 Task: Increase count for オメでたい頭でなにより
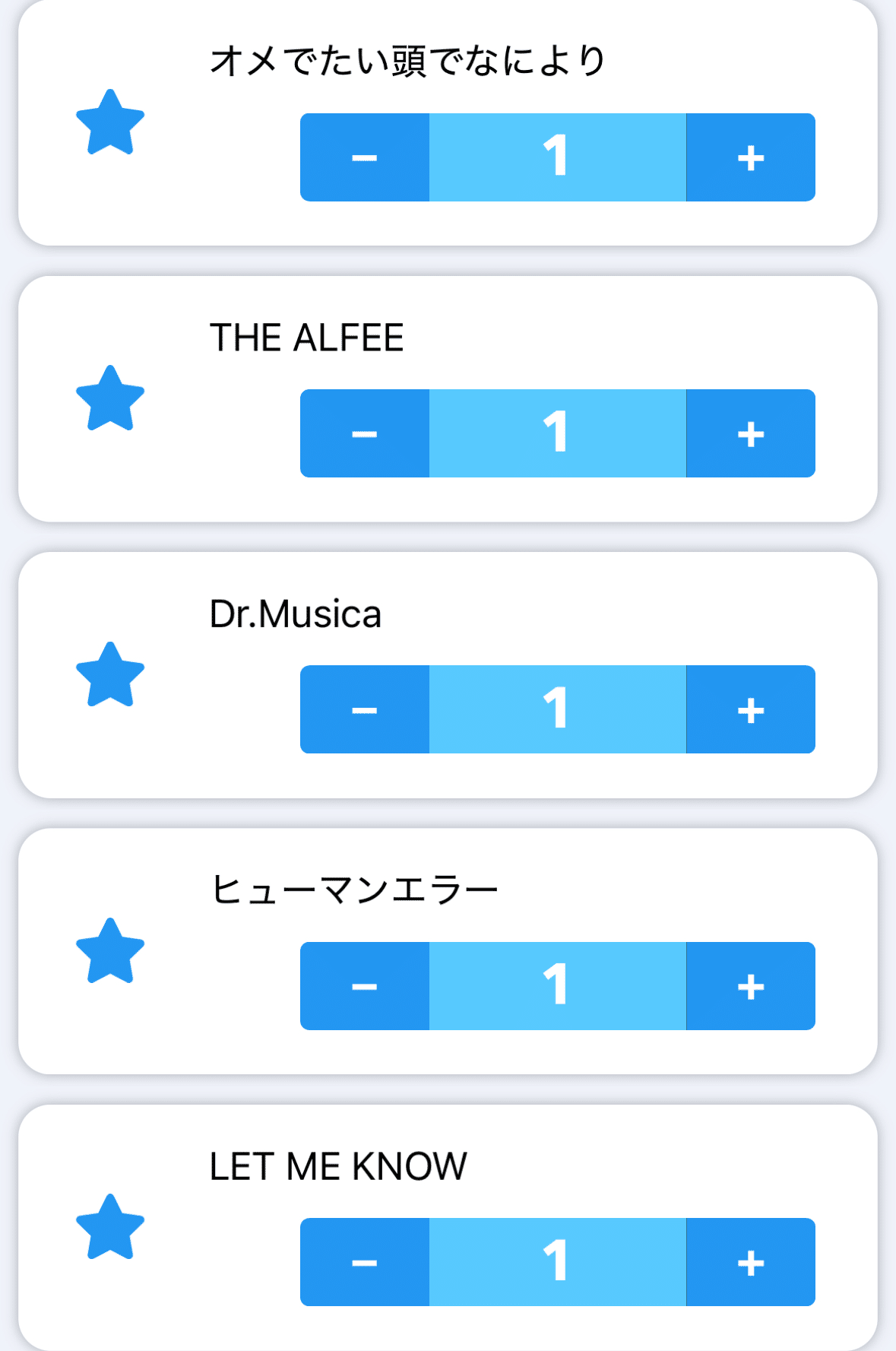750,157
